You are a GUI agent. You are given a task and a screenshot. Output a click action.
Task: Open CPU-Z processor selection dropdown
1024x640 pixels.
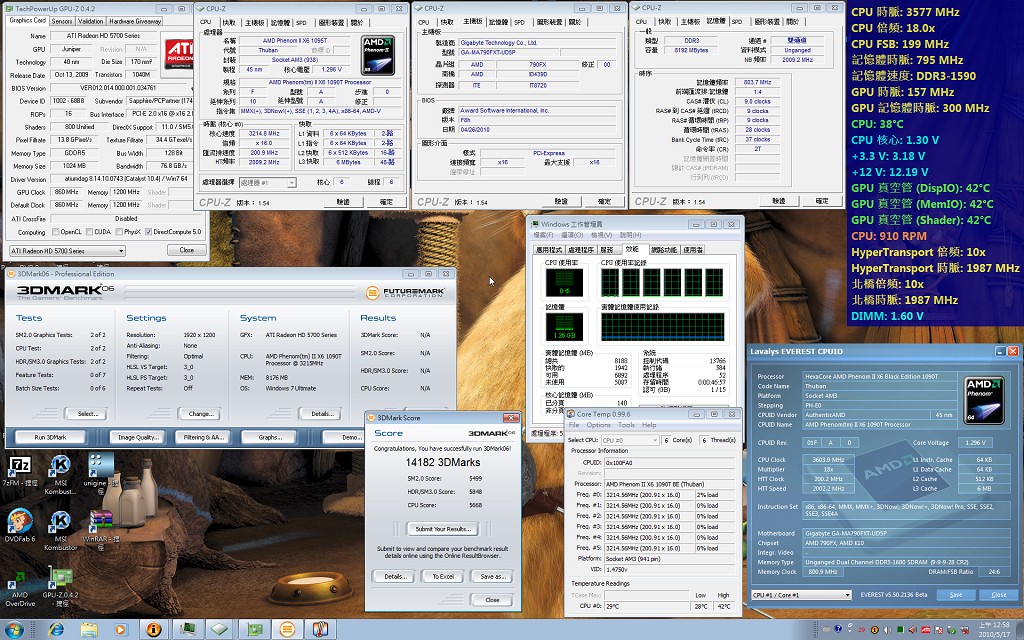[x=268, y=183]
